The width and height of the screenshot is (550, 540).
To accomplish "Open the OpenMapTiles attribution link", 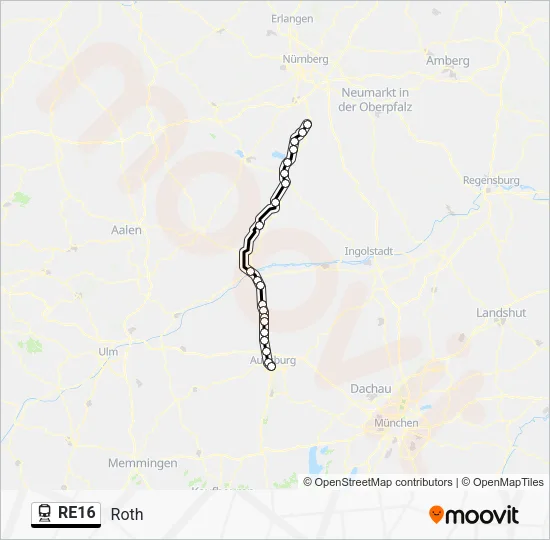I will click(503, 482).
